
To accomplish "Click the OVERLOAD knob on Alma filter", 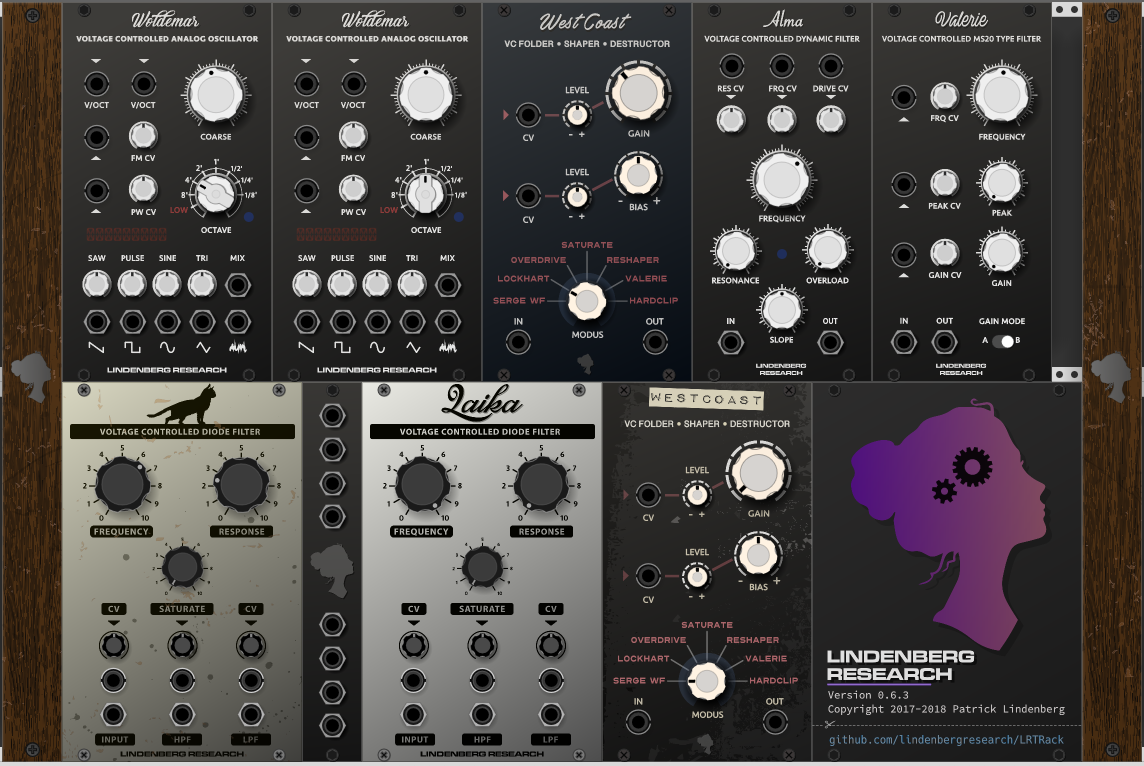I will 827,250.
